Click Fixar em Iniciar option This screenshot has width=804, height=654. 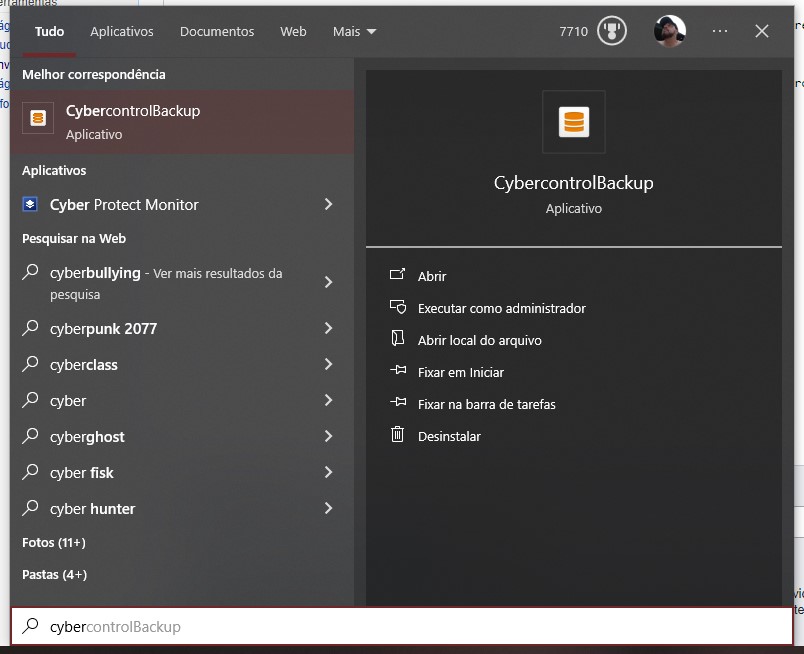(x=460, y=372)
